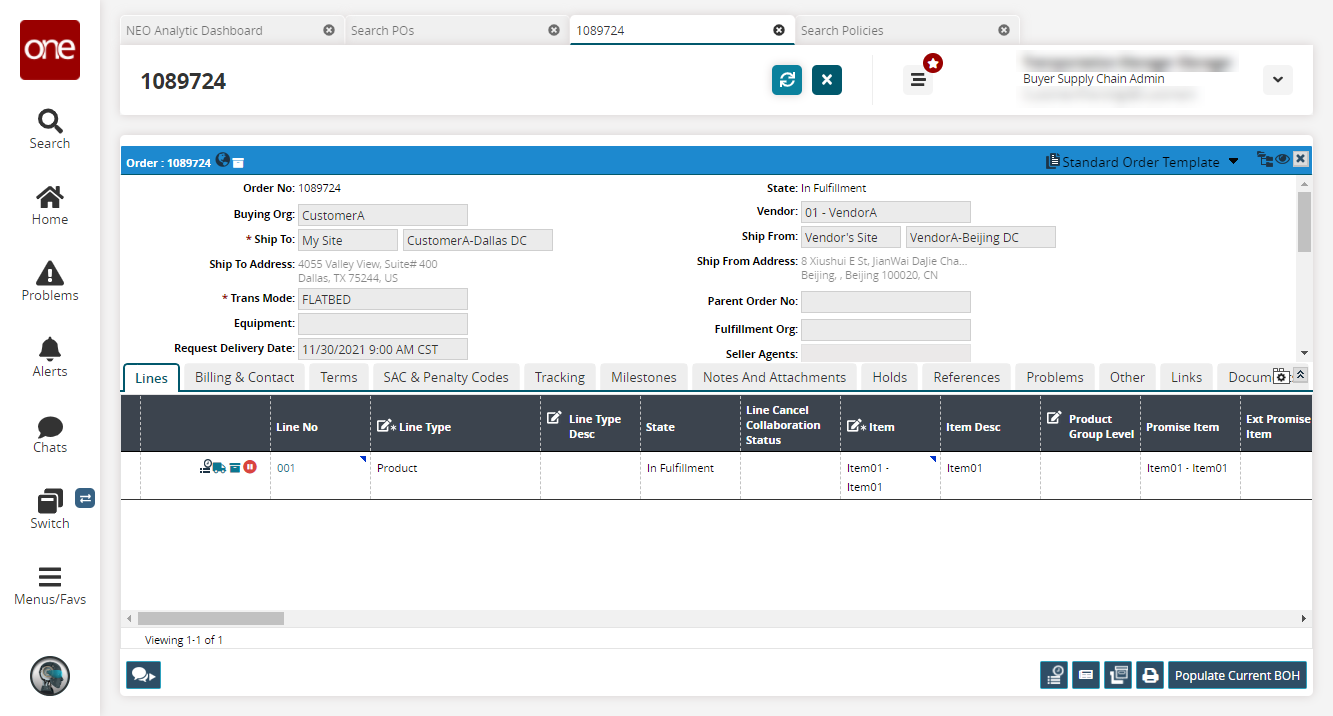Click the Populate Current BOH button

click(x=1237, y=676)
